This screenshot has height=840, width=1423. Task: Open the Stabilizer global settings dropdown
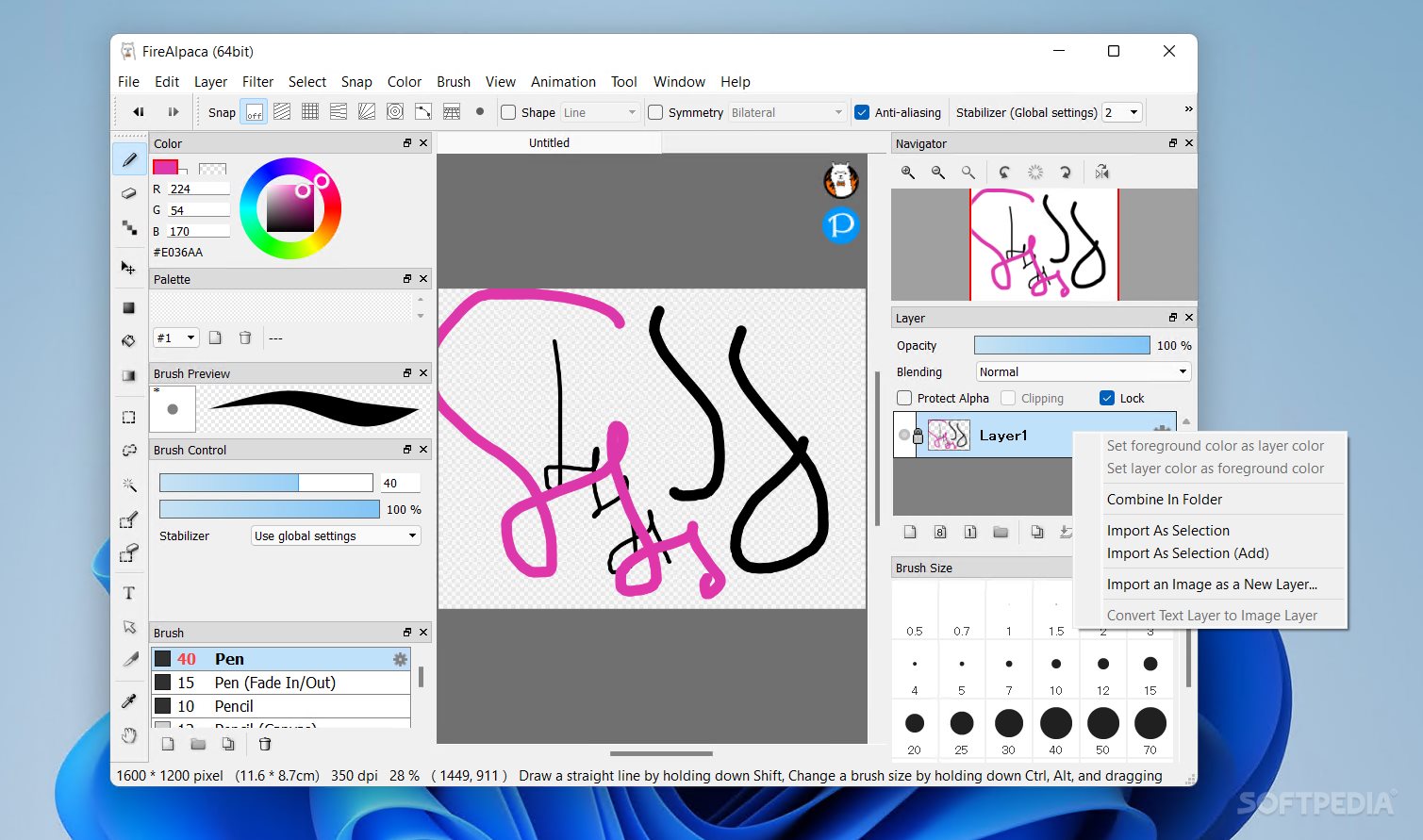click(x=1121, y=111)
